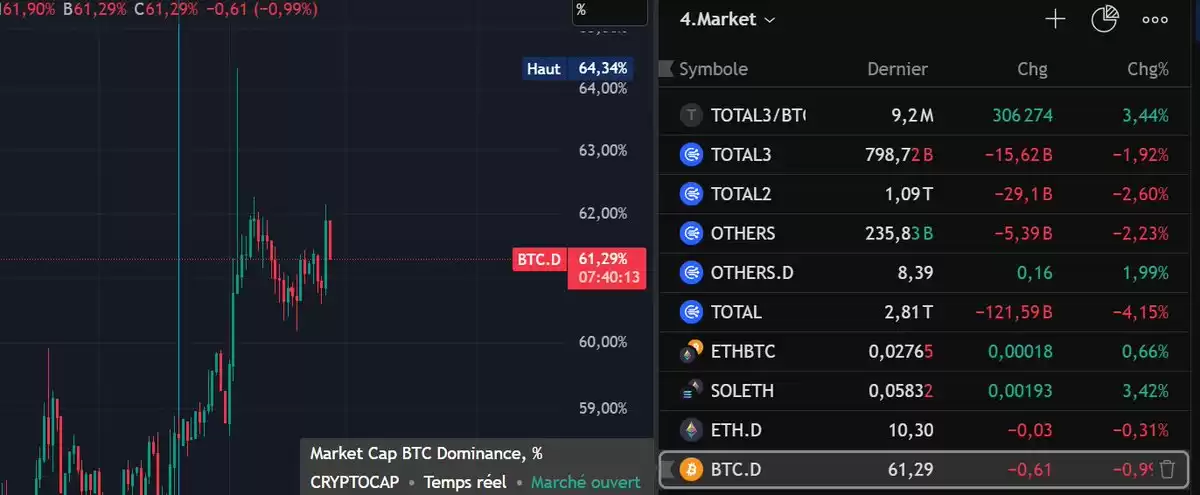Click the TOTAL3/BTC symbol icon
The height and width of the screenshot is (495, 1200).
(691, 115)
